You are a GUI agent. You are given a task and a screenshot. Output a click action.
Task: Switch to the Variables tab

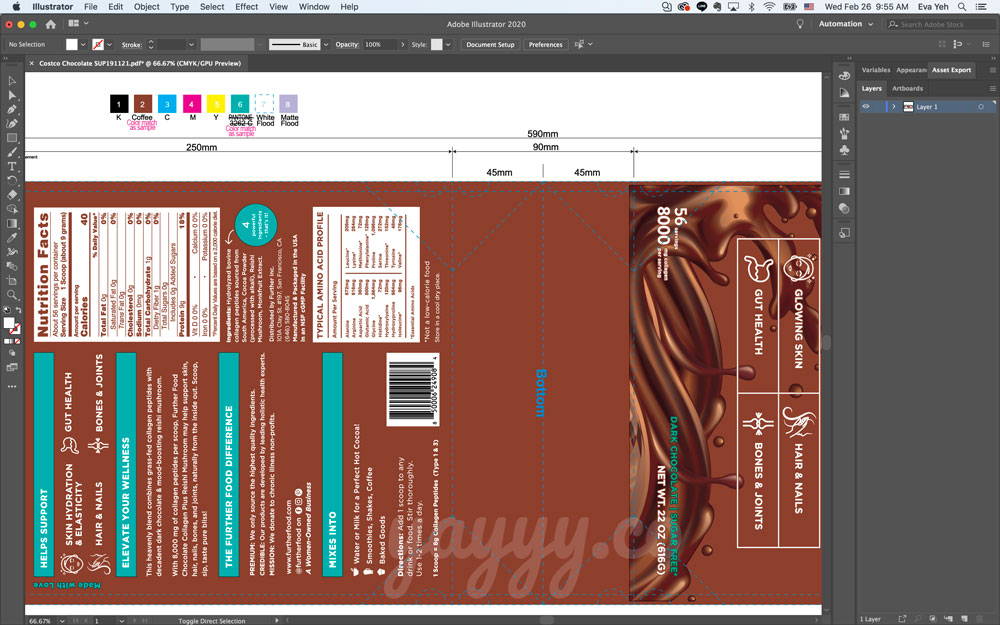pyautogui.click(x=876, y=70)
